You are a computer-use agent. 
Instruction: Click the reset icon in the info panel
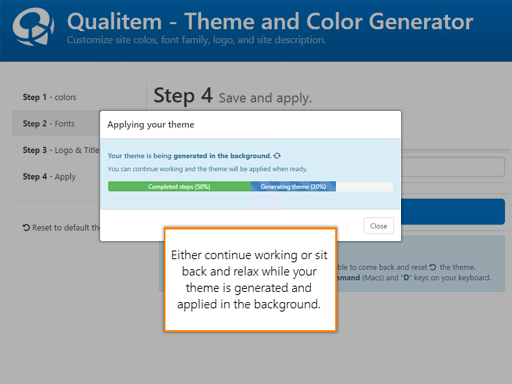[x=433, y=267]
